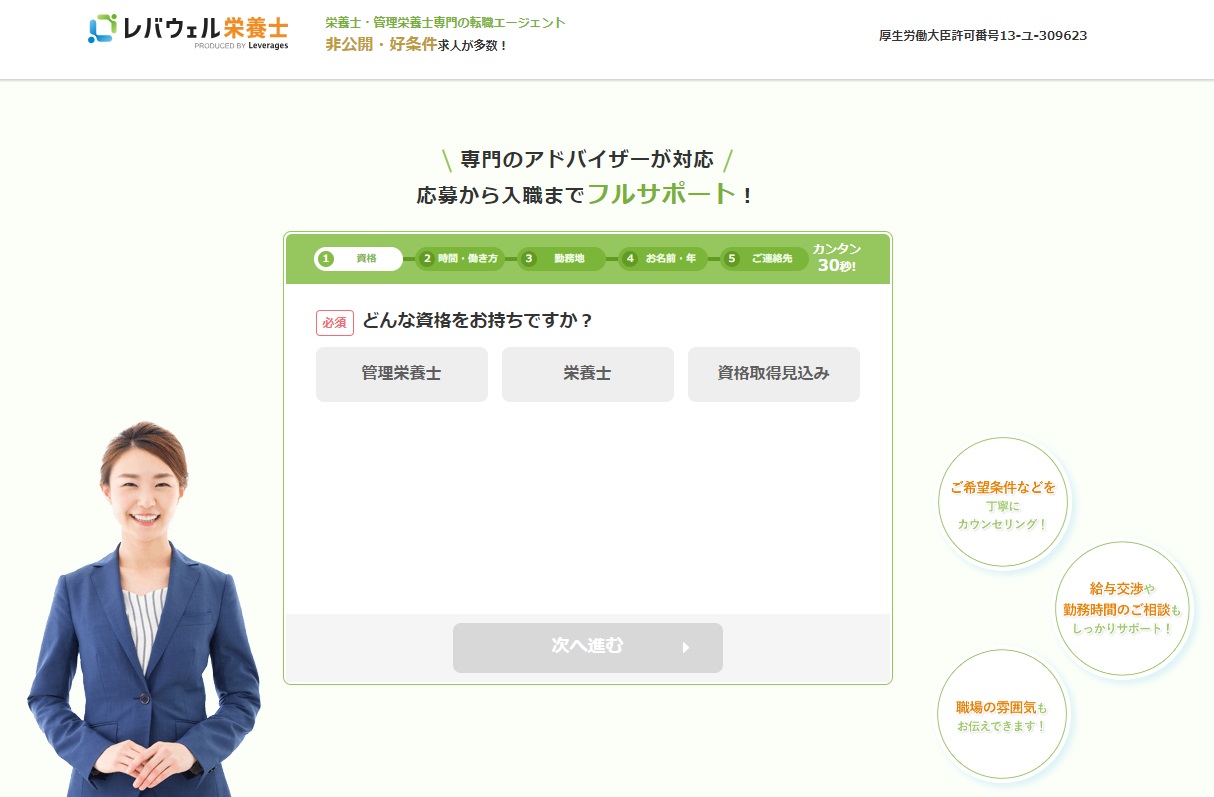1214x797 pixels.
Task: Select the 資格取得見込み qualification option
Action: pos(773,374)
